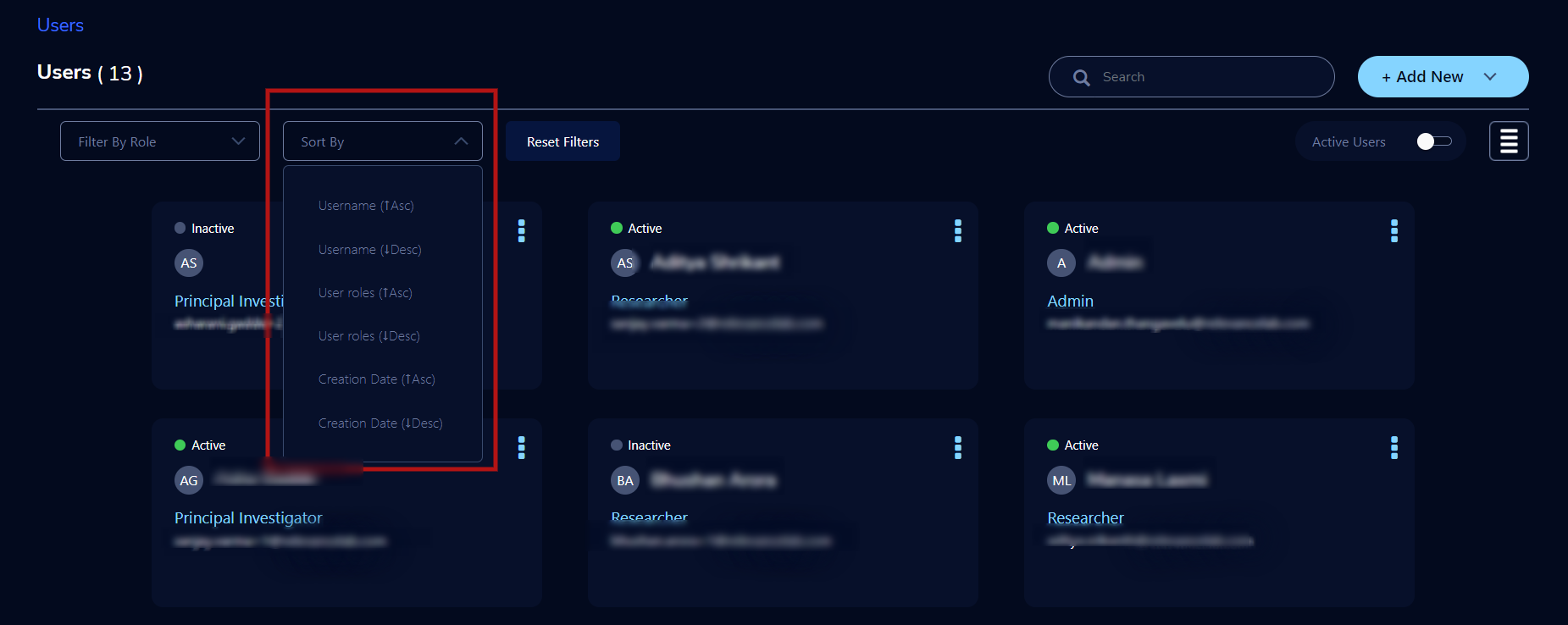Click the AS avatar on Active Researcher card
Viewport: 1568px width, 625px height.
pyautogui.click(x=625, y=263)
